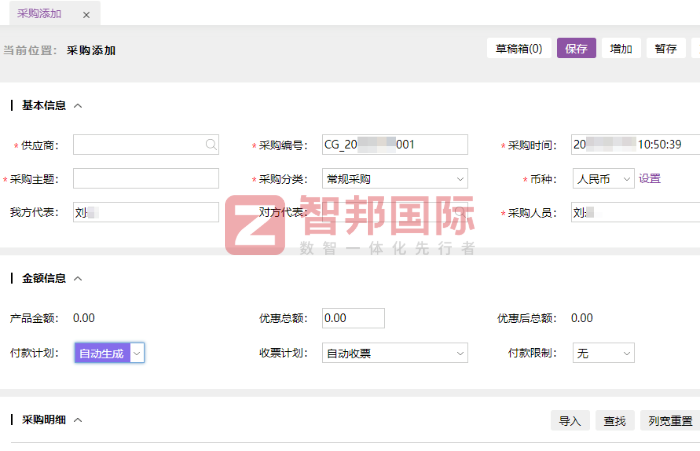This screenshot has width=700, height=451.
Task: Click the 采购主题 input field
Action: coord(146,179)
